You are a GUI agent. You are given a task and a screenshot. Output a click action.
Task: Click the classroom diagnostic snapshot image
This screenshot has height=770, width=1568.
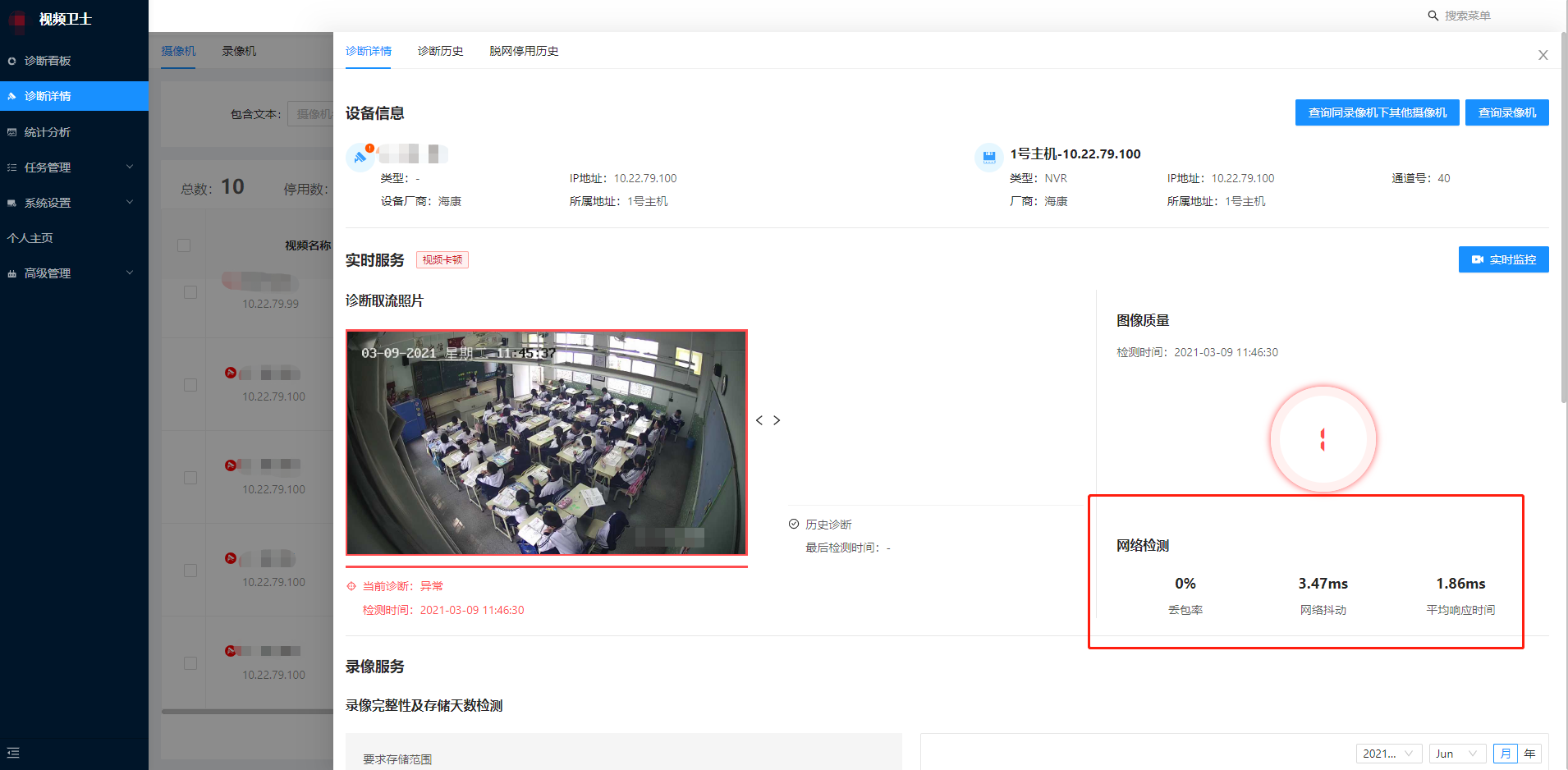(547, 443)
